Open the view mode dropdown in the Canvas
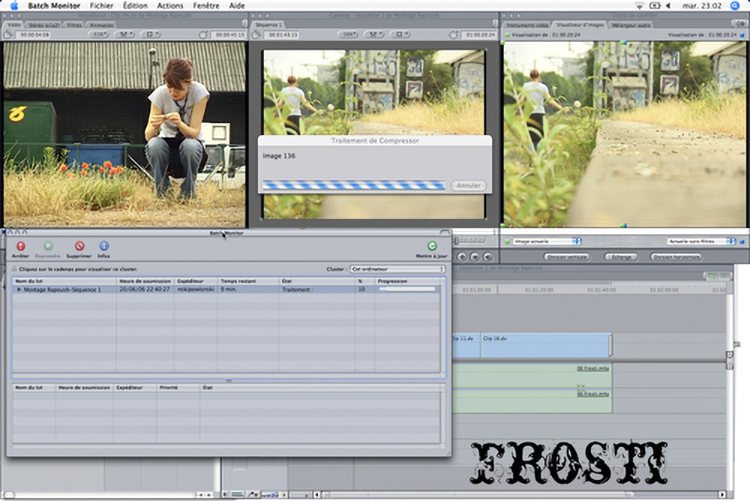Image resolution: width=750 pixels, height=501 pixels. (375, 35)
